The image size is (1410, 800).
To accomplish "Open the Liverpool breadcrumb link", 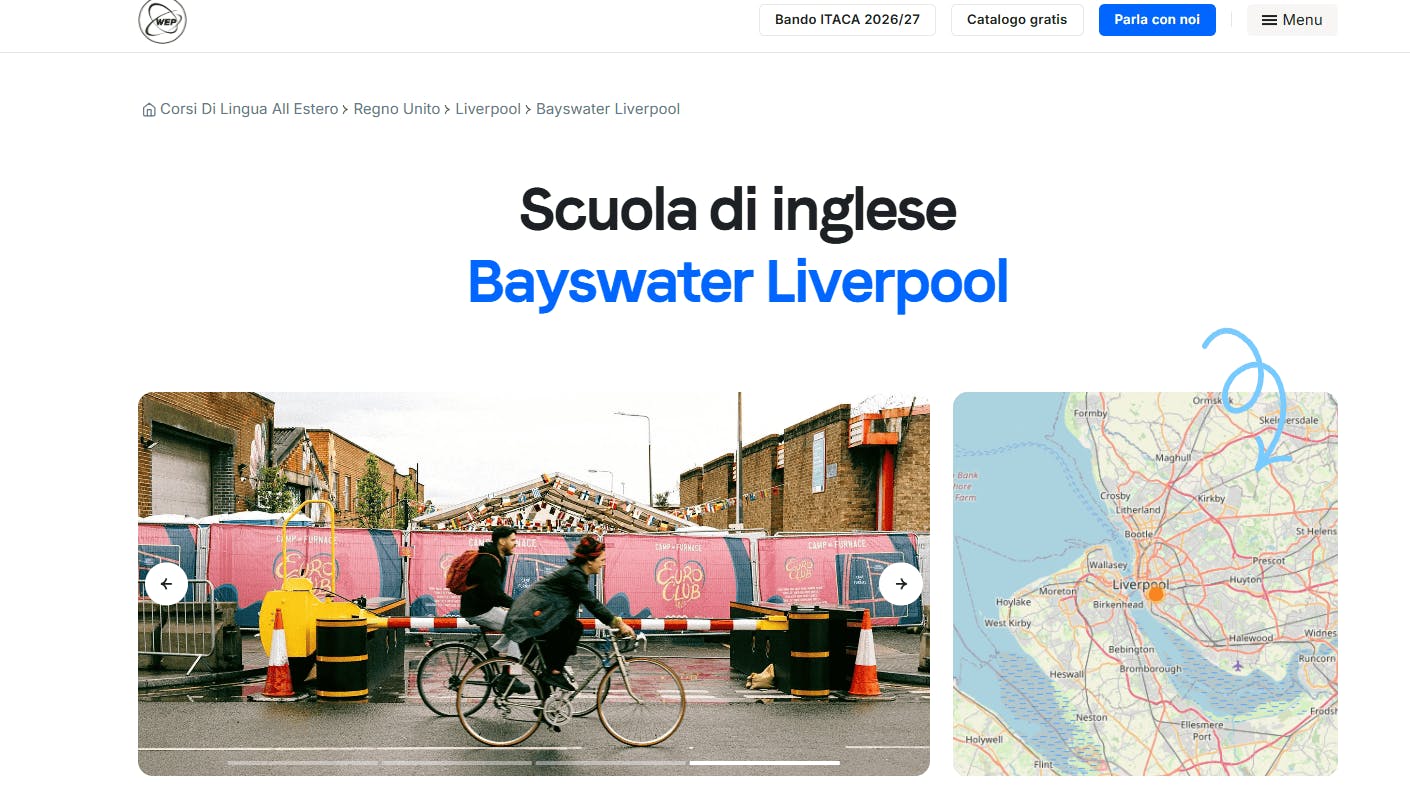I will tap(488, 109).
